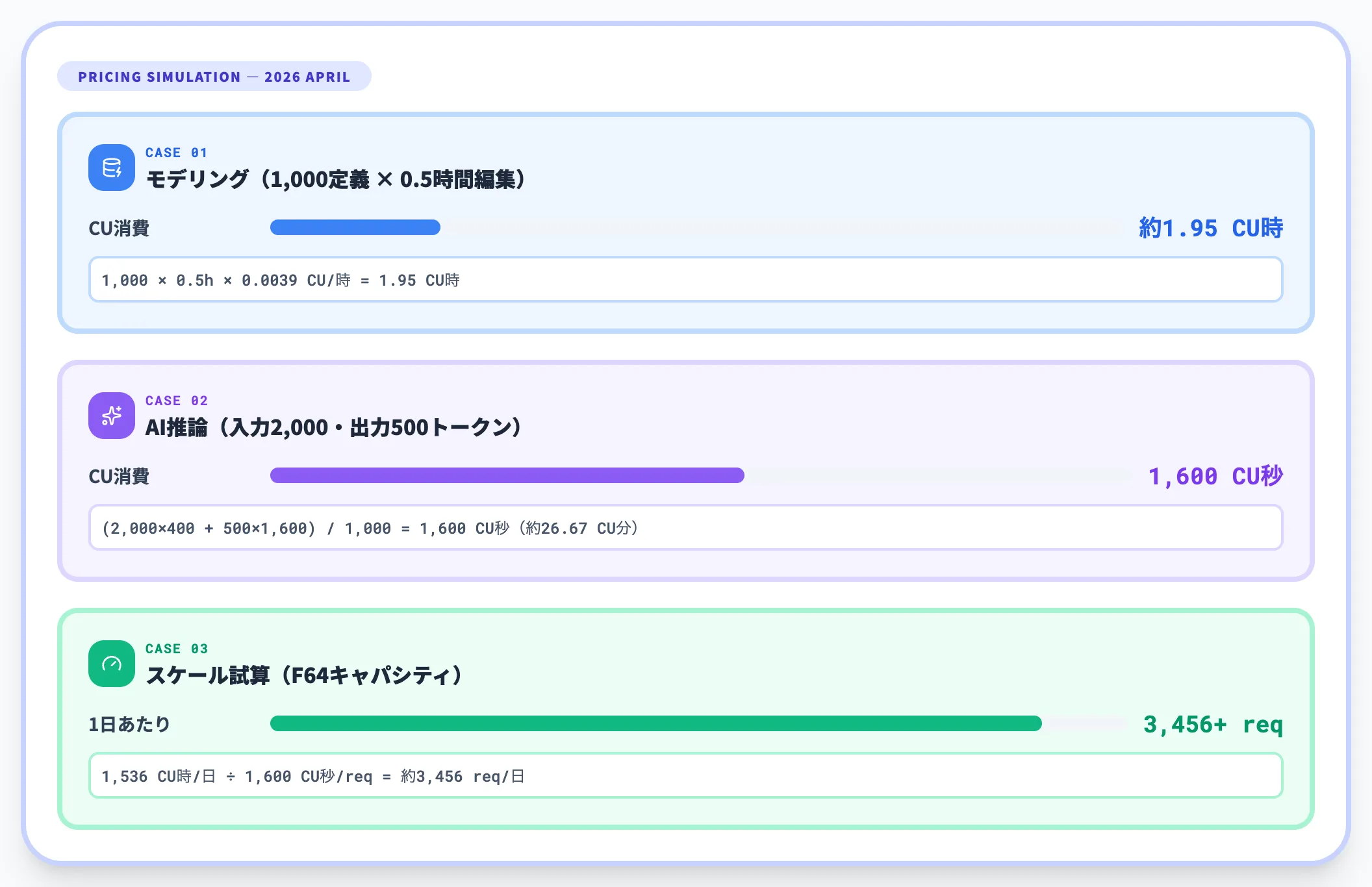This screenshot has width=1372, height=887.
Task: Click the CASE 03 label
Action: point(176,649)
